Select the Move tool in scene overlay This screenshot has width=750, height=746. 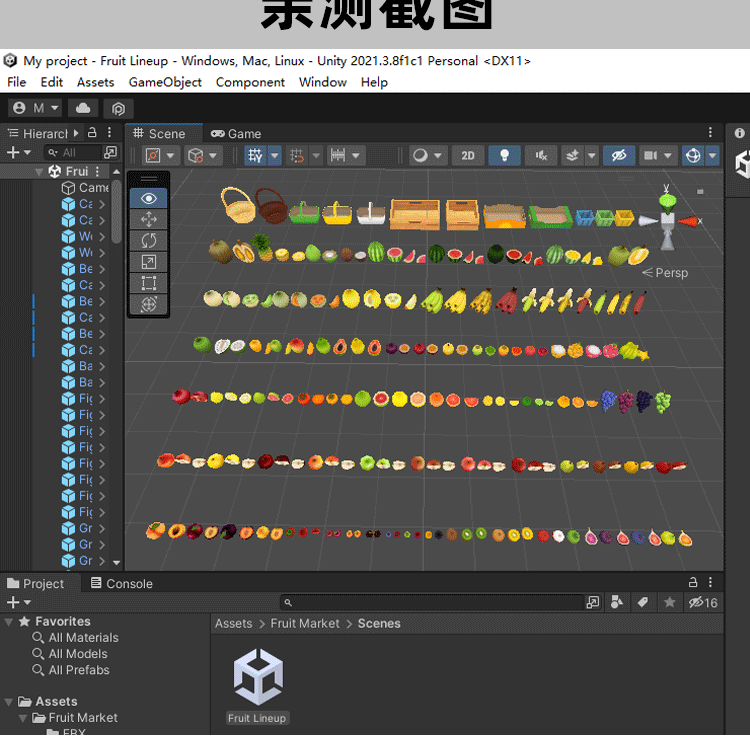149,219
